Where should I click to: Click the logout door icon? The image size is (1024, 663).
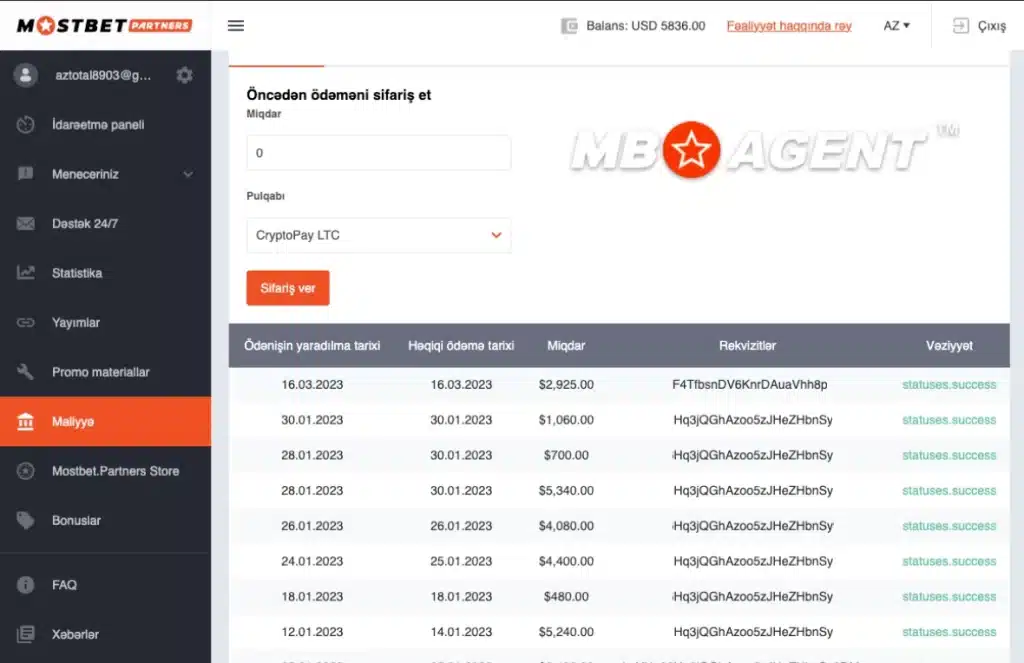point(961,25)
